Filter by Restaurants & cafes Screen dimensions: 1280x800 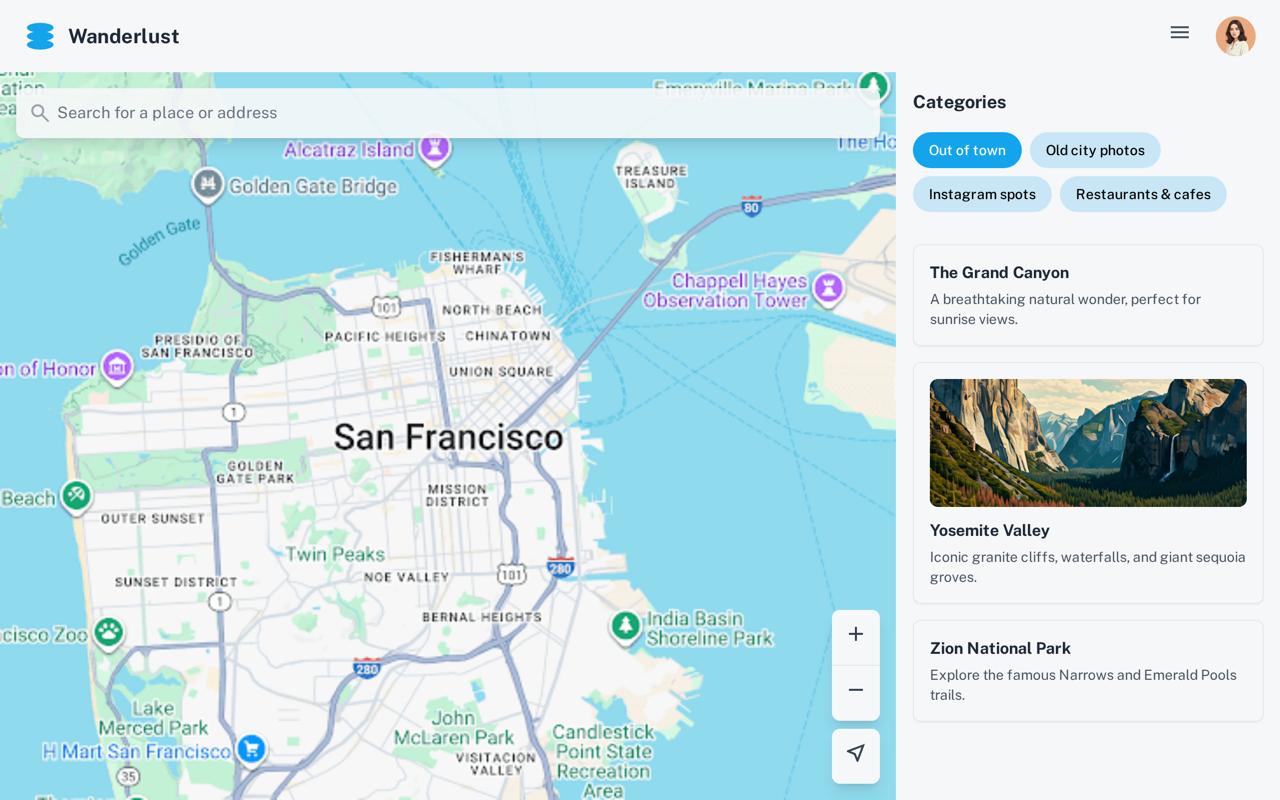click(1142, 194)
